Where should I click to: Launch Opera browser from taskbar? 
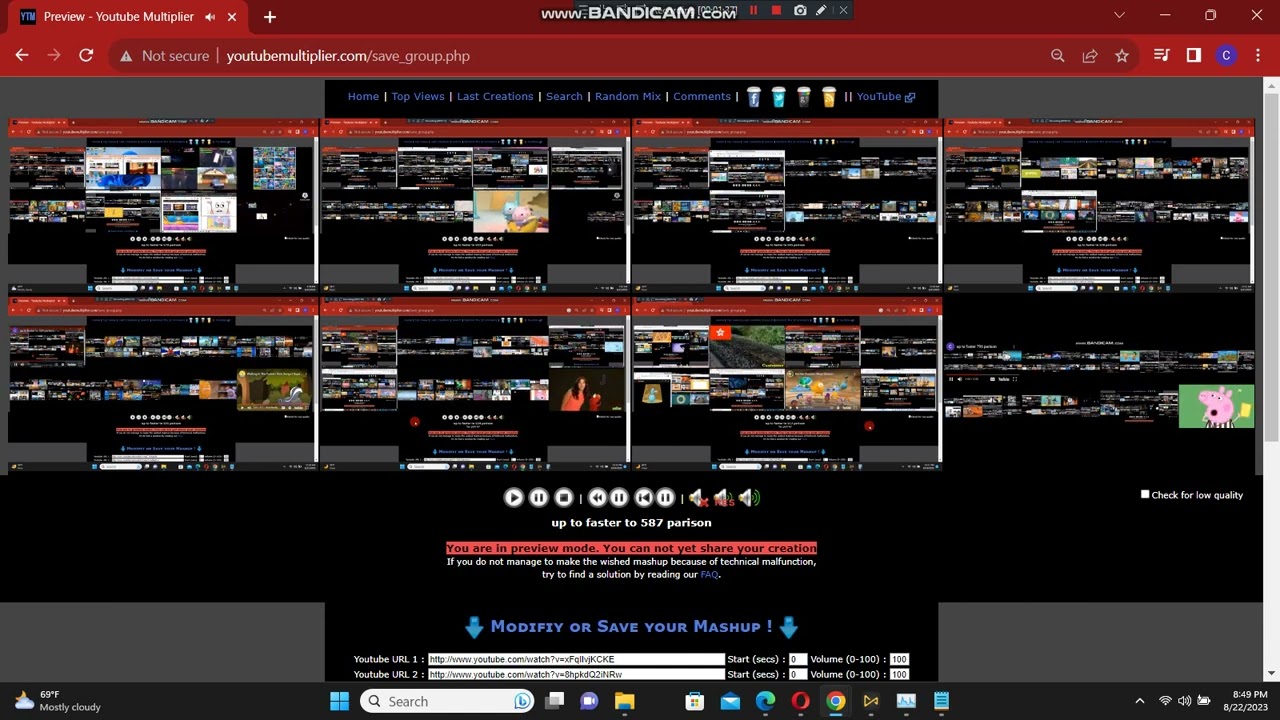coord(800,701)
